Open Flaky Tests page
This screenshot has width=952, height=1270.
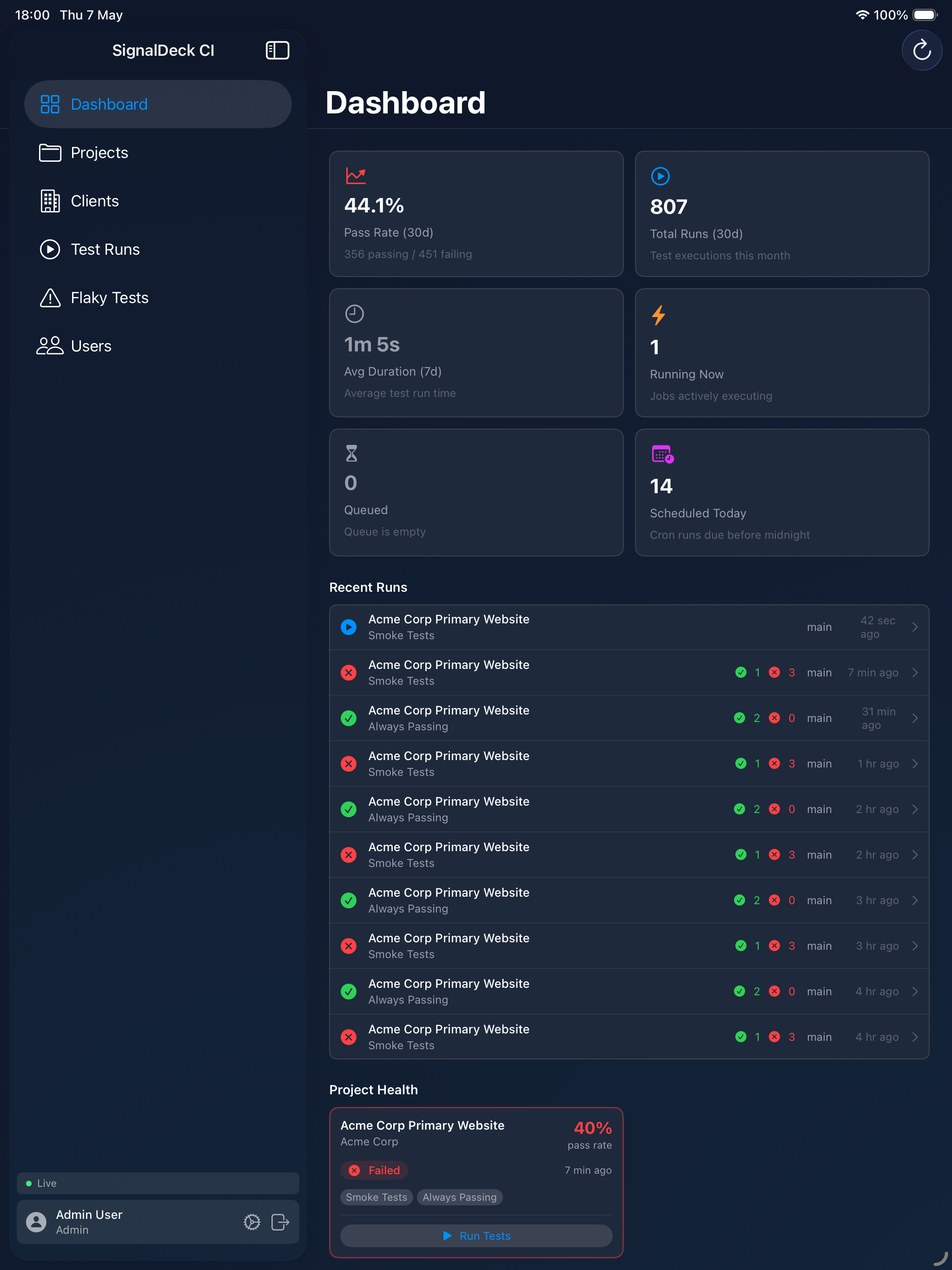(x=158, y=298)
